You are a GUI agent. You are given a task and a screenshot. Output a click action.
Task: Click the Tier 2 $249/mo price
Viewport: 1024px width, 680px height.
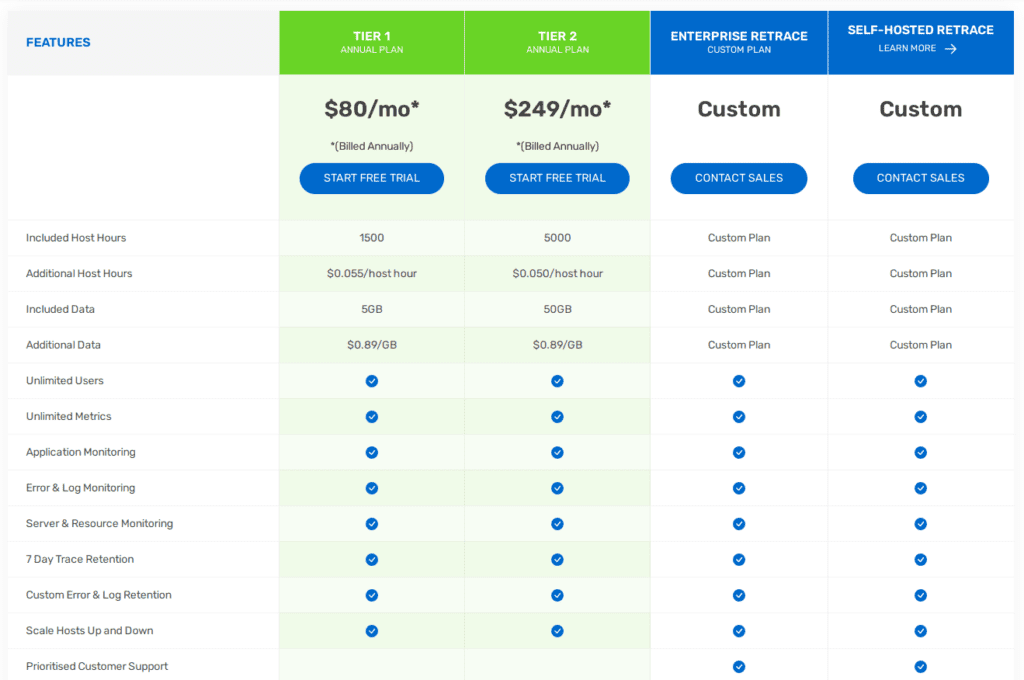pyautogui.click(x=557, y=109)
